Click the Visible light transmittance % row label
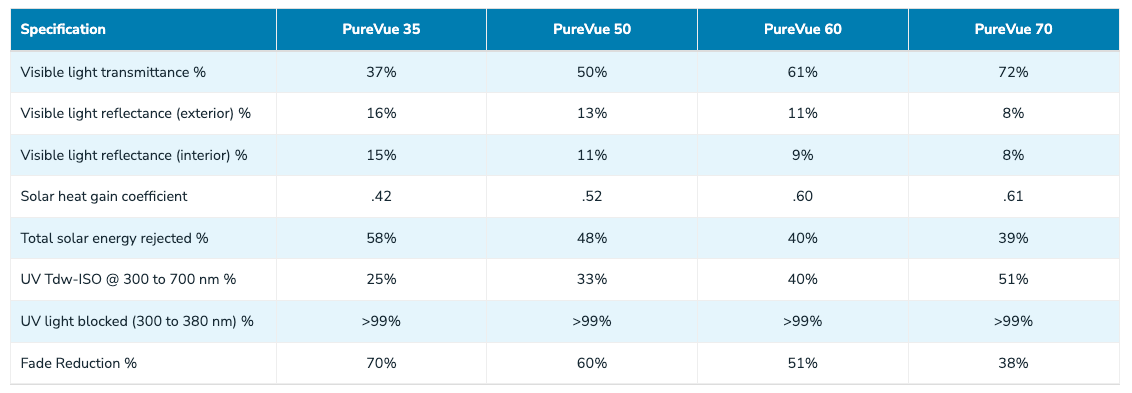Screen dimensions: 1132x393 coord(118,72)
